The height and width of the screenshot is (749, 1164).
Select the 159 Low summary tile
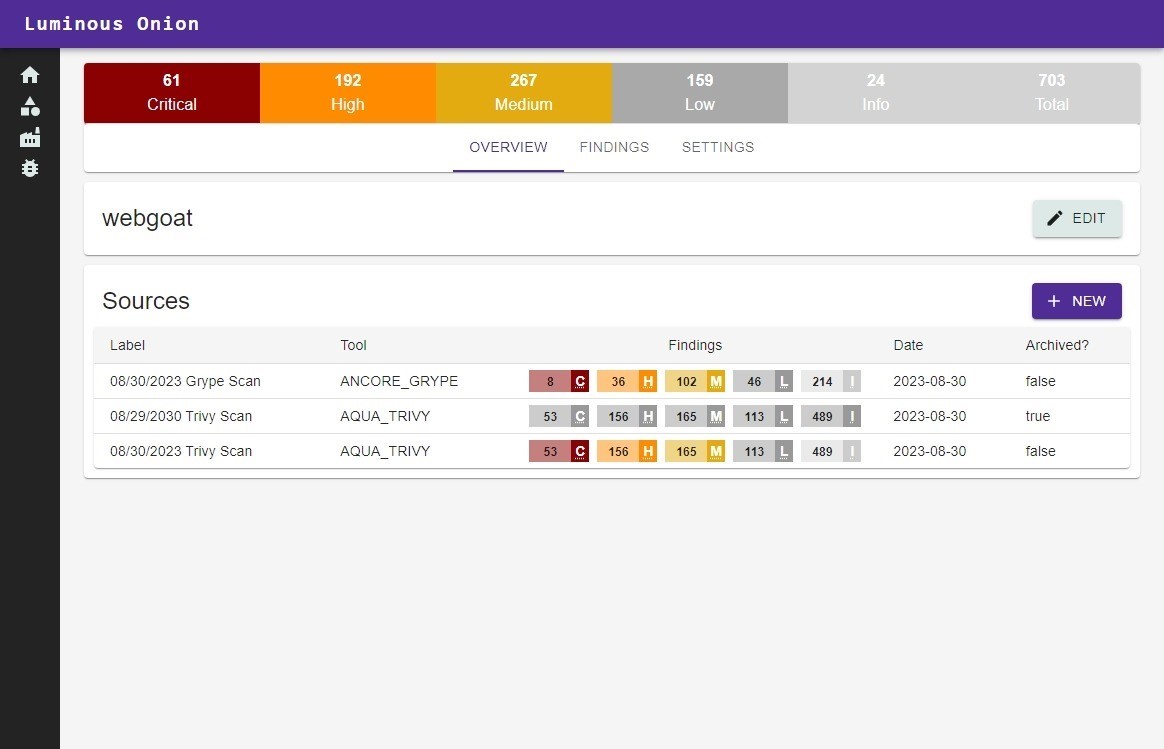click(x=699, y=93)
